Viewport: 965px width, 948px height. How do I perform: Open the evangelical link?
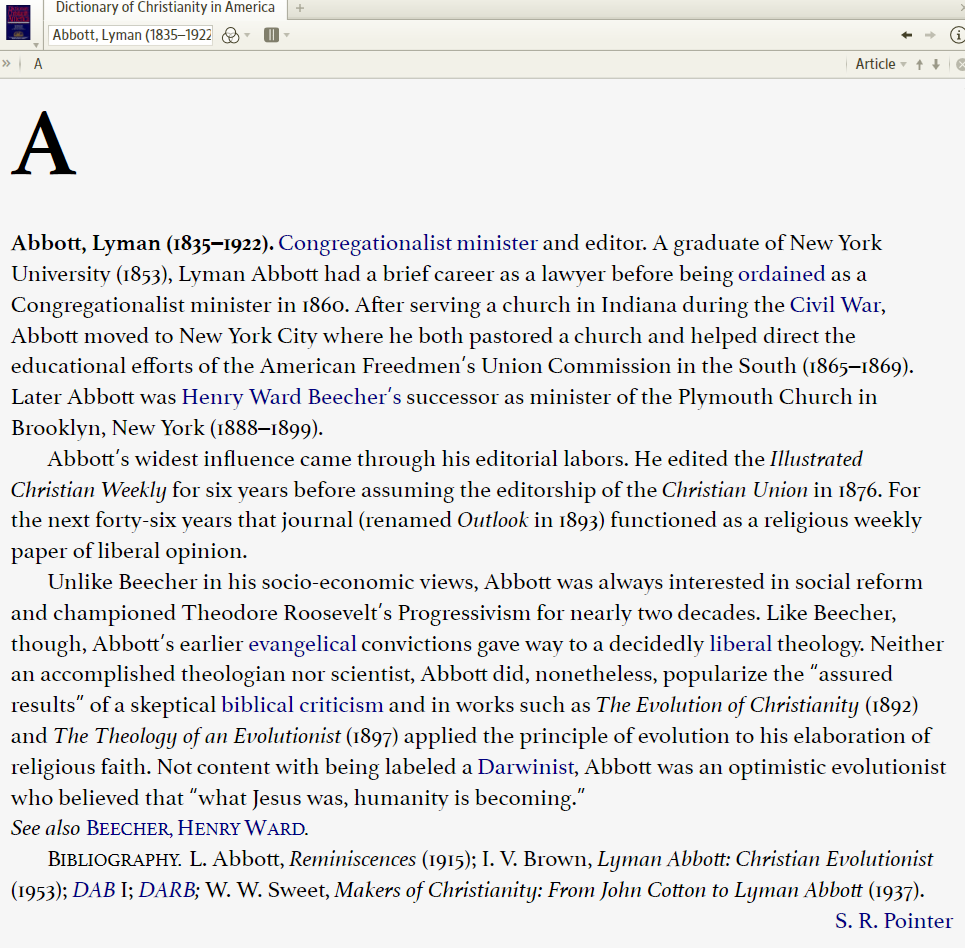(302, 645)
